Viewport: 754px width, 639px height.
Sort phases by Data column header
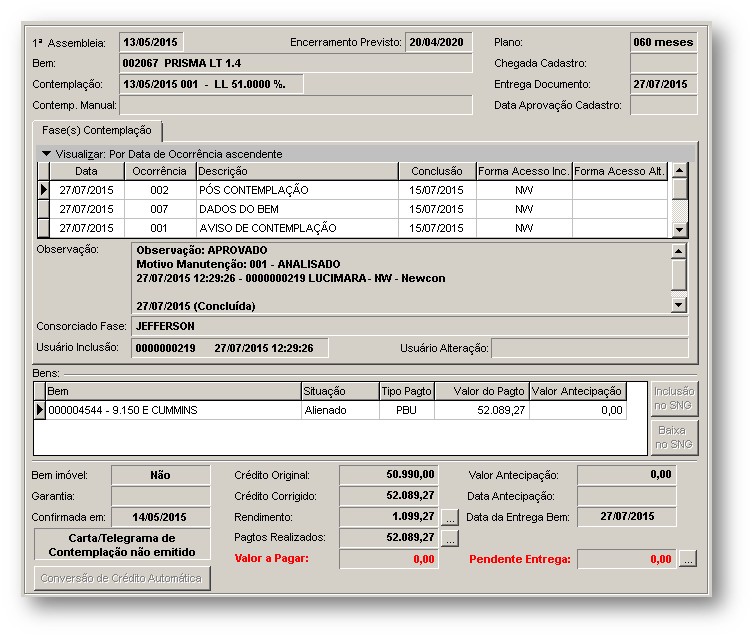pyautogui.click(x=87, y=171)
